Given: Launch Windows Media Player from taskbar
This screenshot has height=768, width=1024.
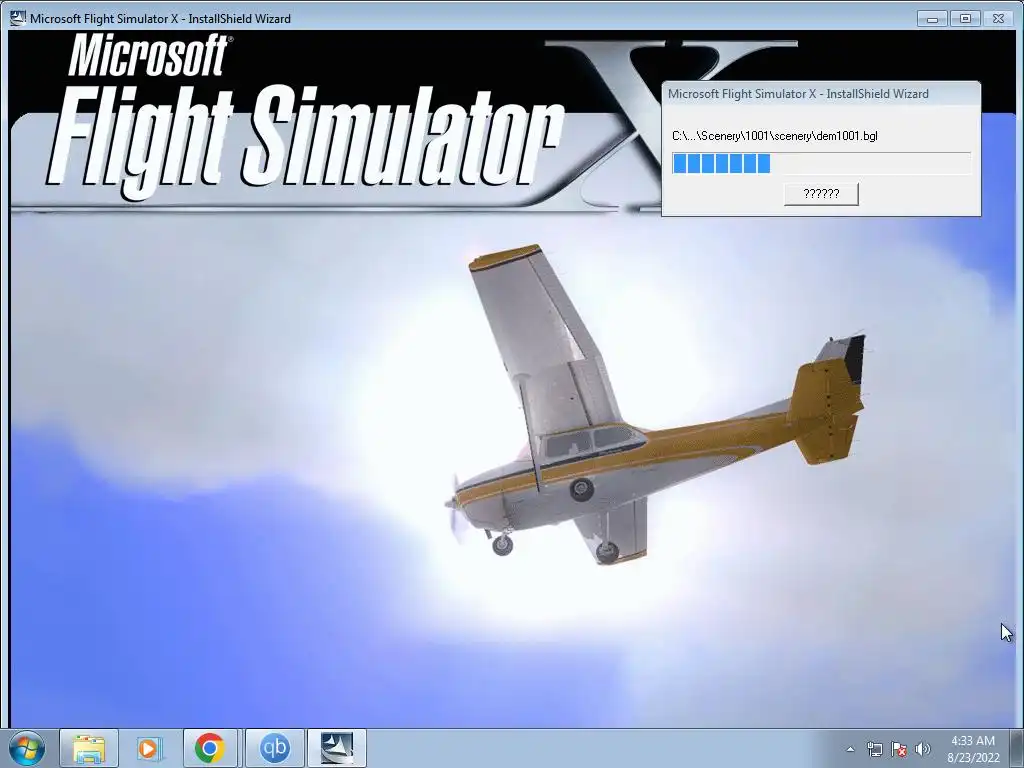Looking at the screenshot, I should (150, 748).
